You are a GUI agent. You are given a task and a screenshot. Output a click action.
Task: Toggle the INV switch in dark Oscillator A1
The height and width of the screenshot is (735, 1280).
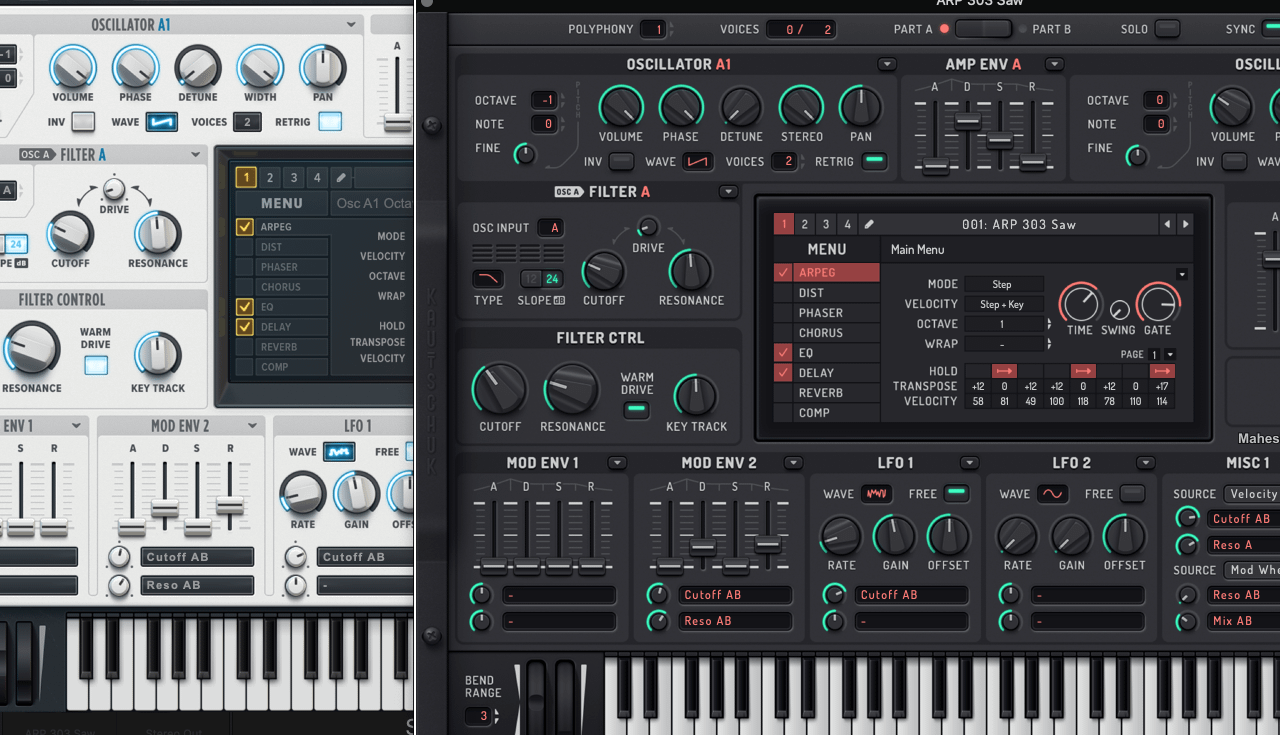(x=621, y=161)
